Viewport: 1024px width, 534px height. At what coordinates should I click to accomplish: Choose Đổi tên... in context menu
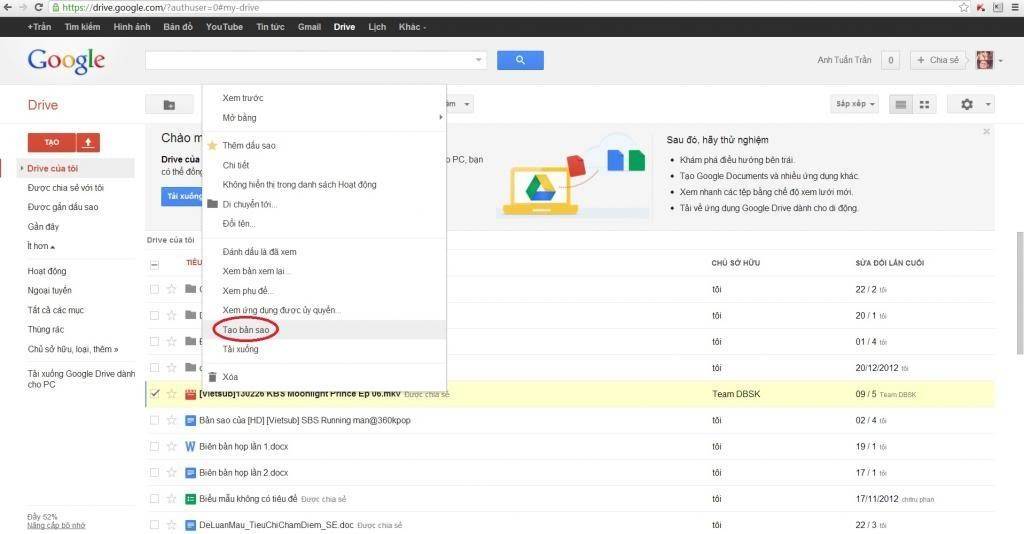tap(238, 223)
